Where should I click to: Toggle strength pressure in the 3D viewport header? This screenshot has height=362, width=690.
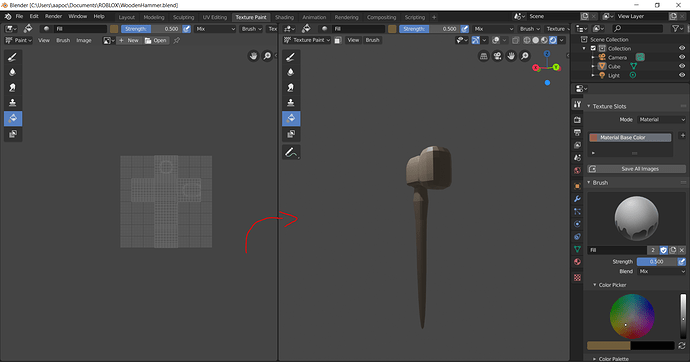click(x=465, y=29)
